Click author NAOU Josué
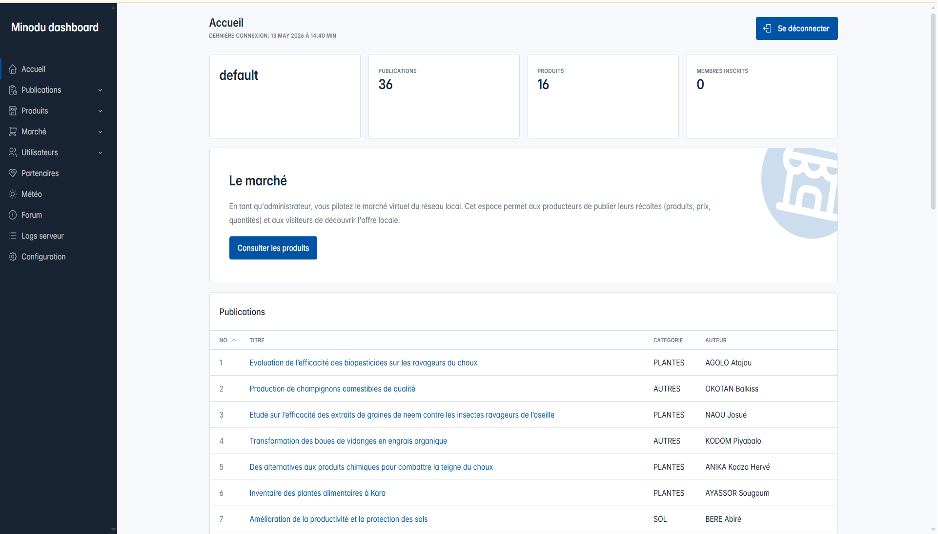Viewport: 938px width, 534px height. (726, 415)
